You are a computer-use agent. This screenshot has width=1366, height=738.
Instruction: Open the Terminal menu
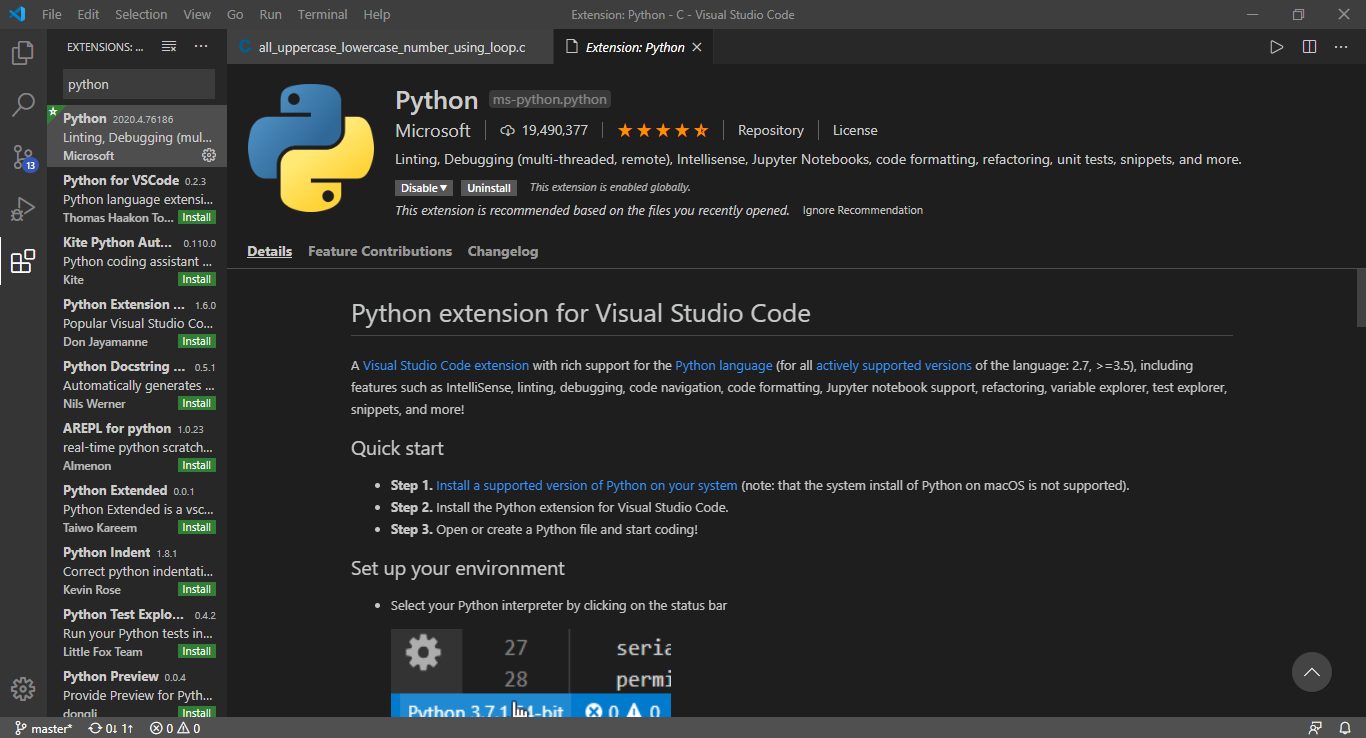pyautogui.click(x=322, y=14)
